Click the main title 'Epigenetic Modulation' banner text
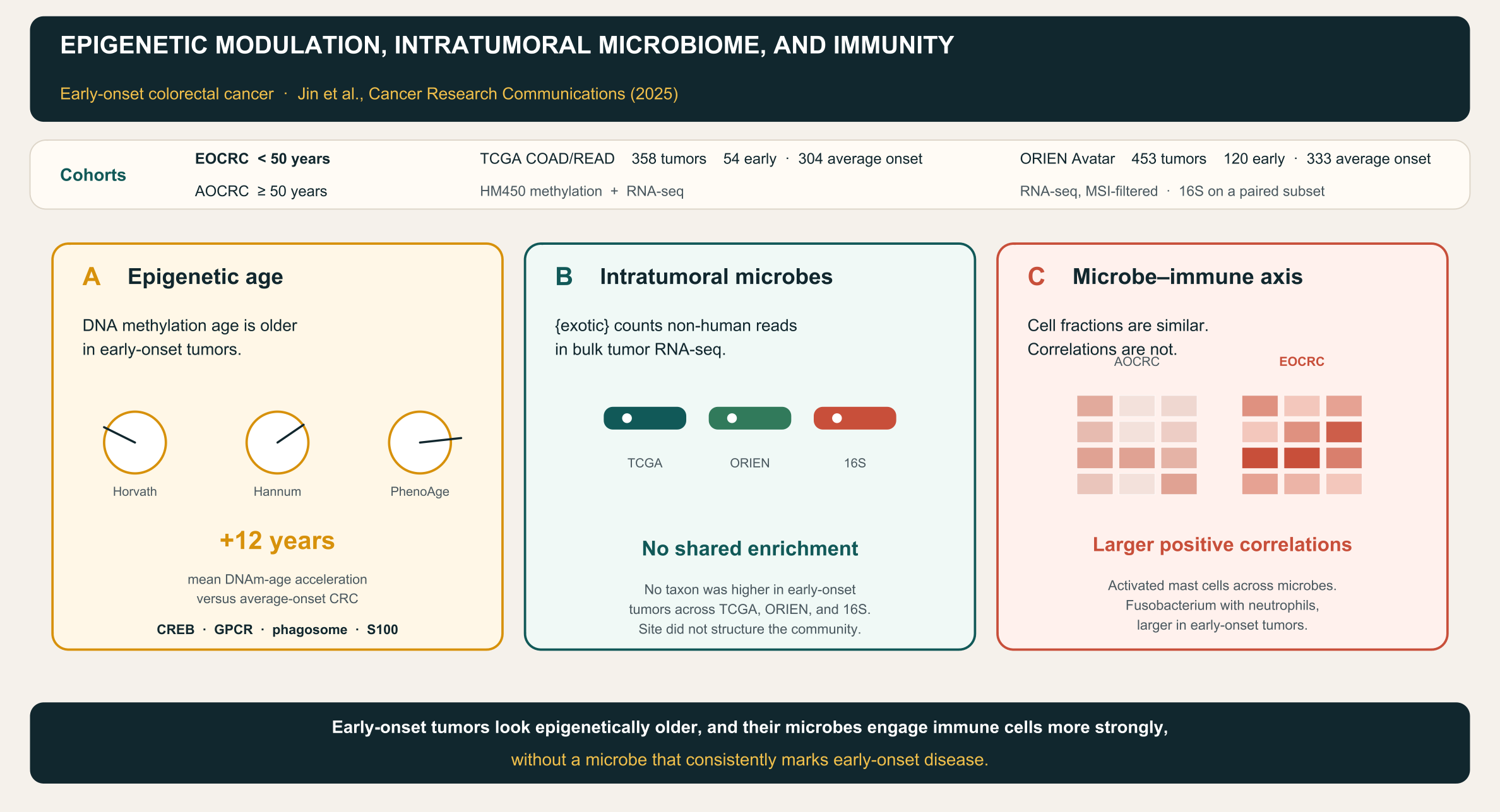This screenshot has height=812, width=1500. (507, 45)
